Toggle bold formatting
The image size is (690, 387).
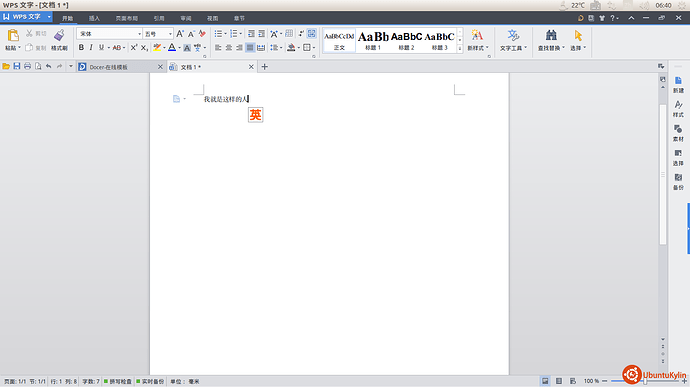[x=81, y=48]
